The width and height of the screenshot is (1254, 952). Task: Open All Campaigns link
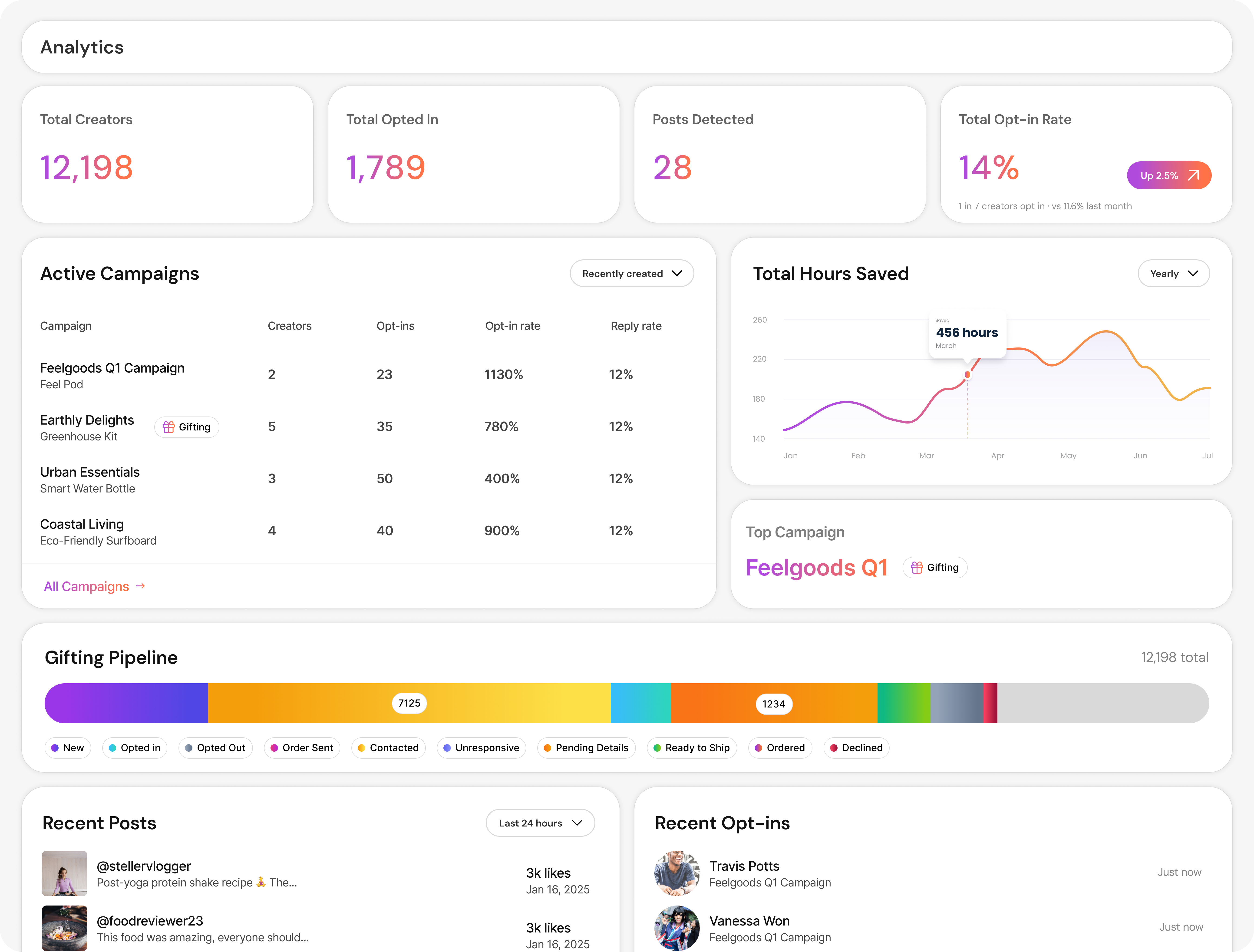[x=86, y=586]
